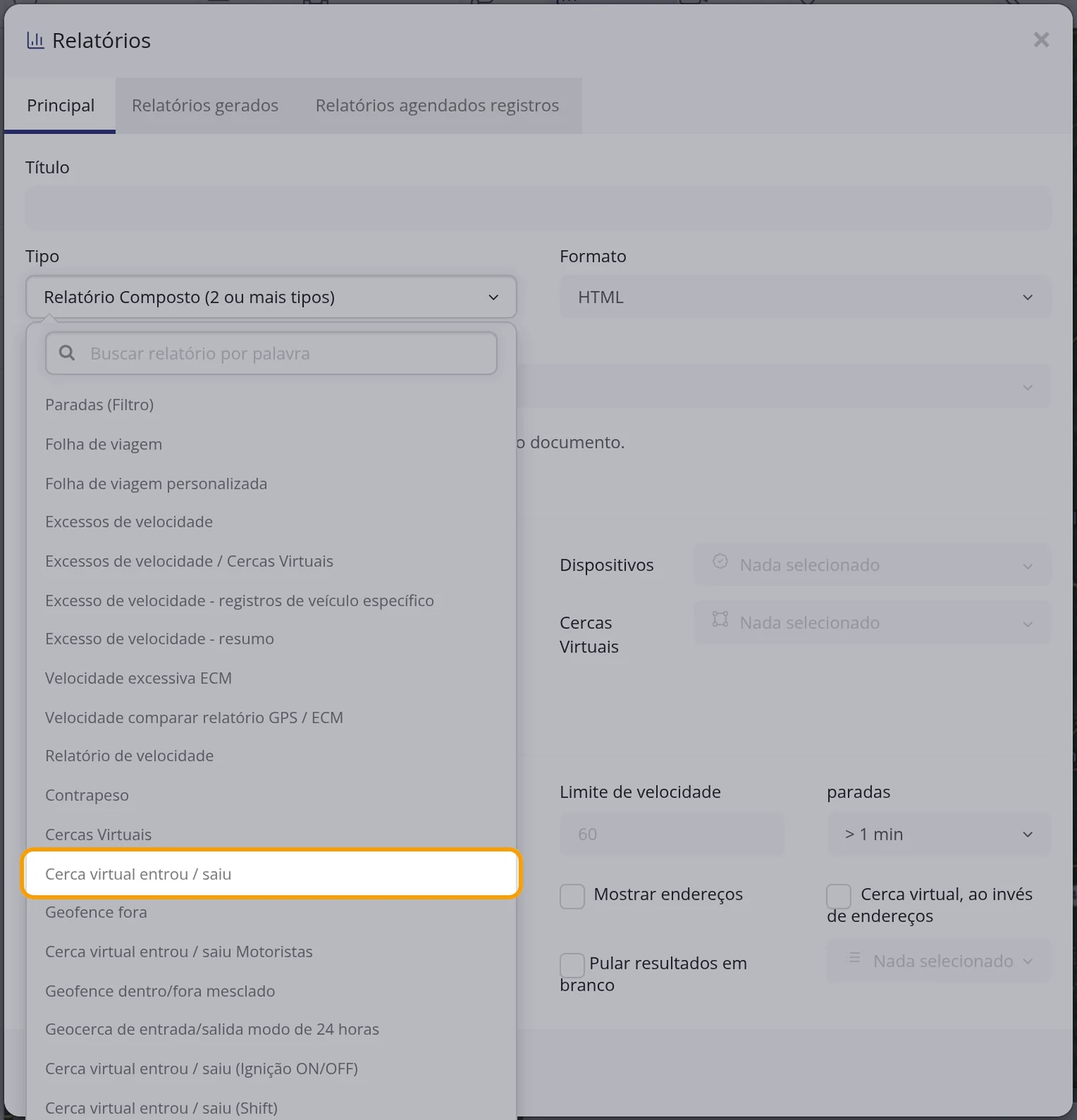Collapse the Tipo dropdown Relatório Composto
The width and height of the screenshot is (1077, 1120).
coord(272,297)
